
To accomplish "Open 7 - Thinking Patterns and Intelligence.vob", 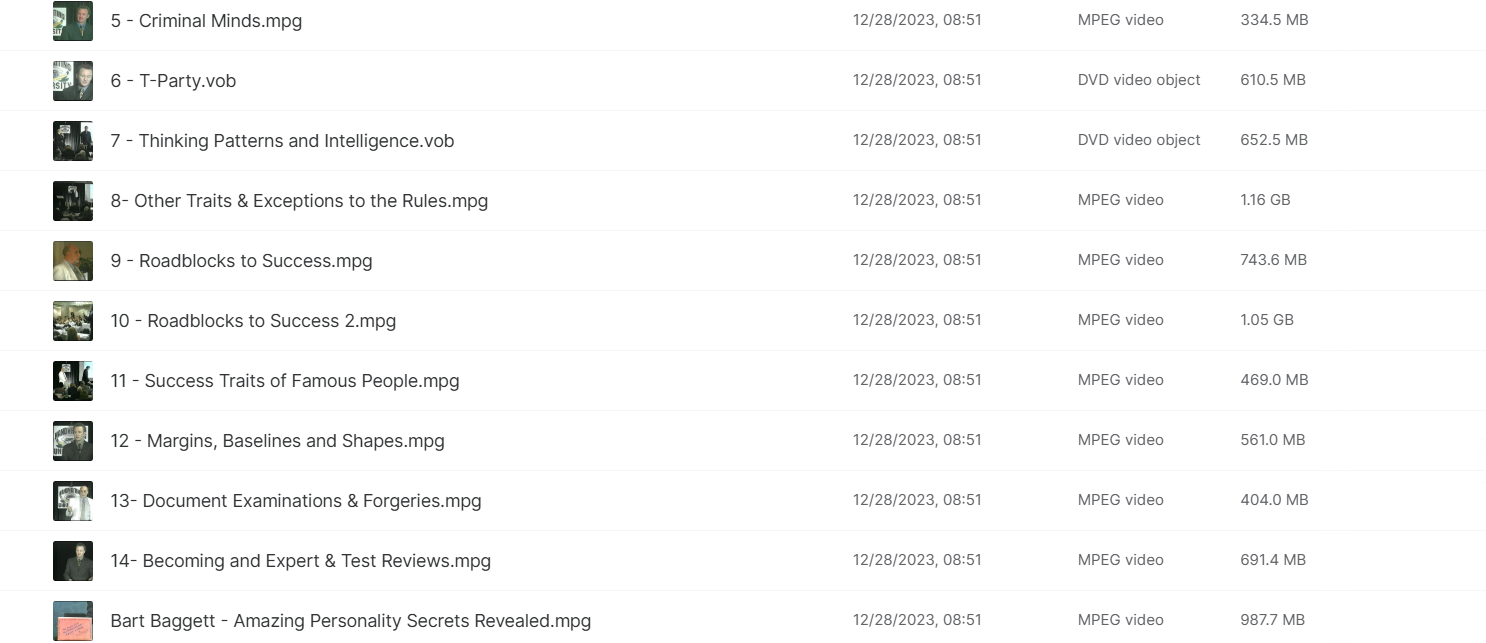I will (x=282, y=141).
